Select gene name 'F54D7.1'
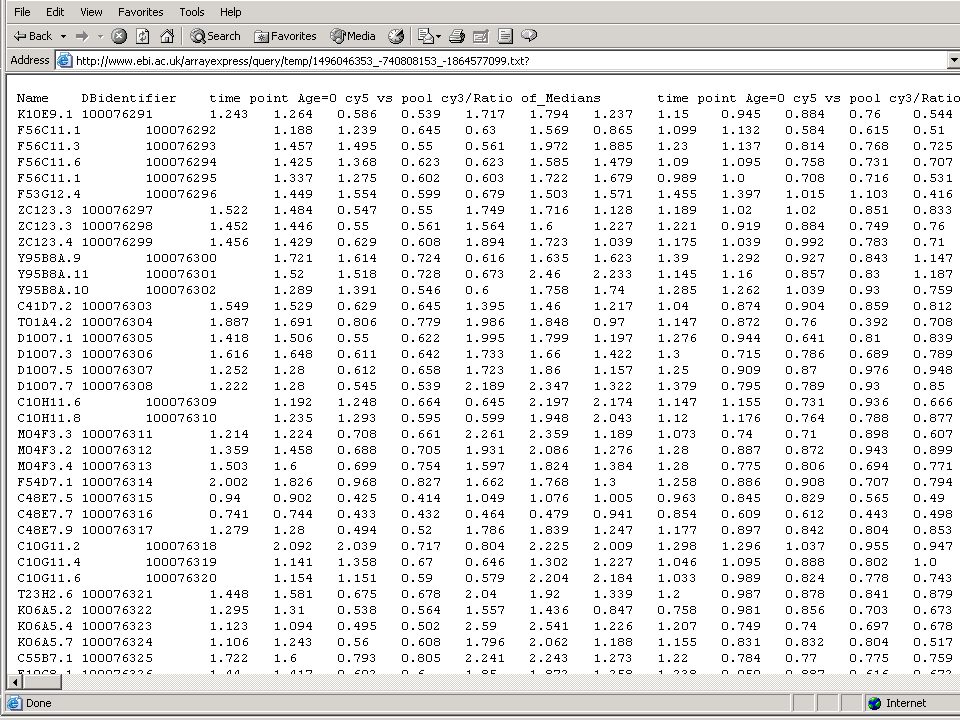The width and height of the screenshot is (960, 720). click(x=45, y=482)
